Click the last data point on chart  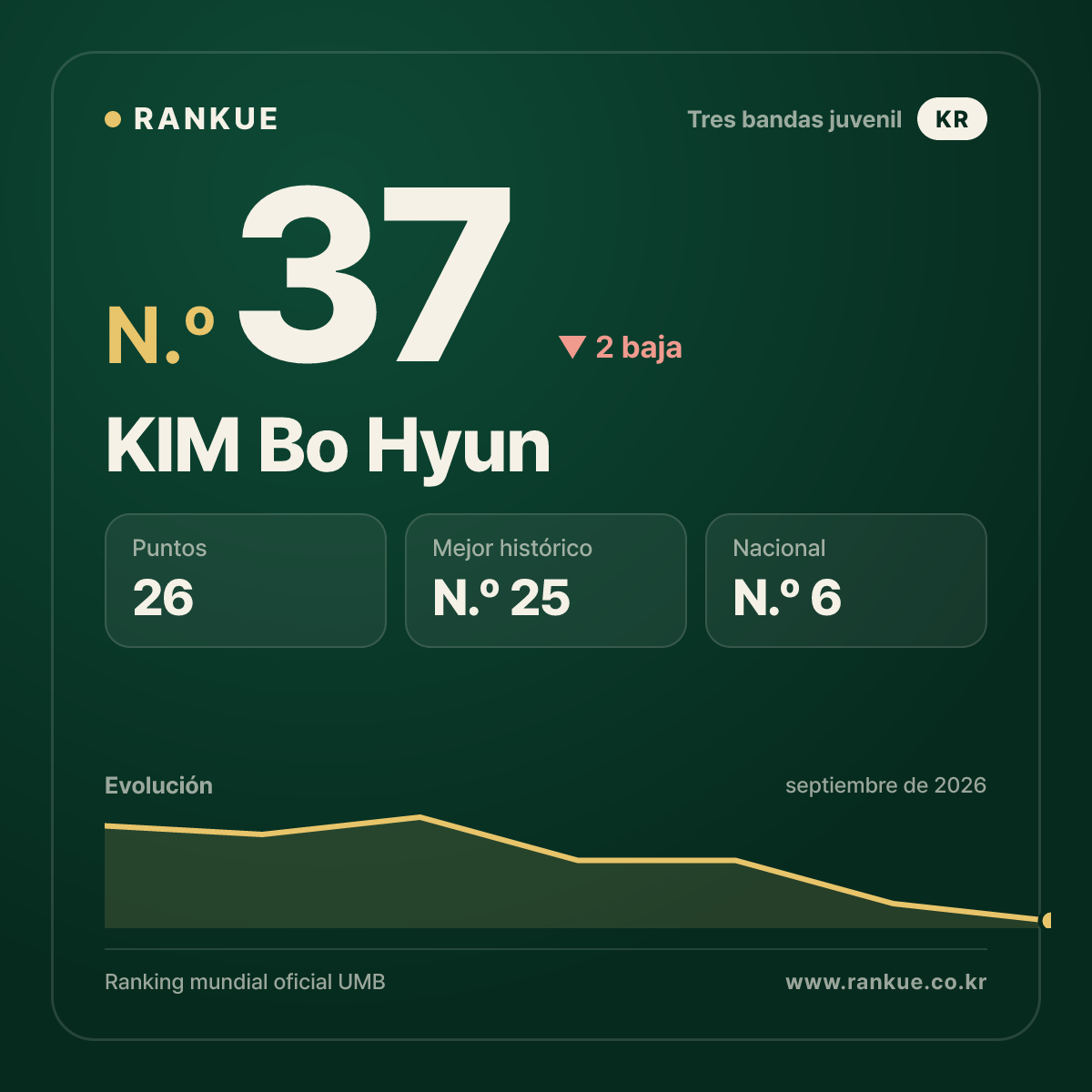click(x=1046, y=920)
